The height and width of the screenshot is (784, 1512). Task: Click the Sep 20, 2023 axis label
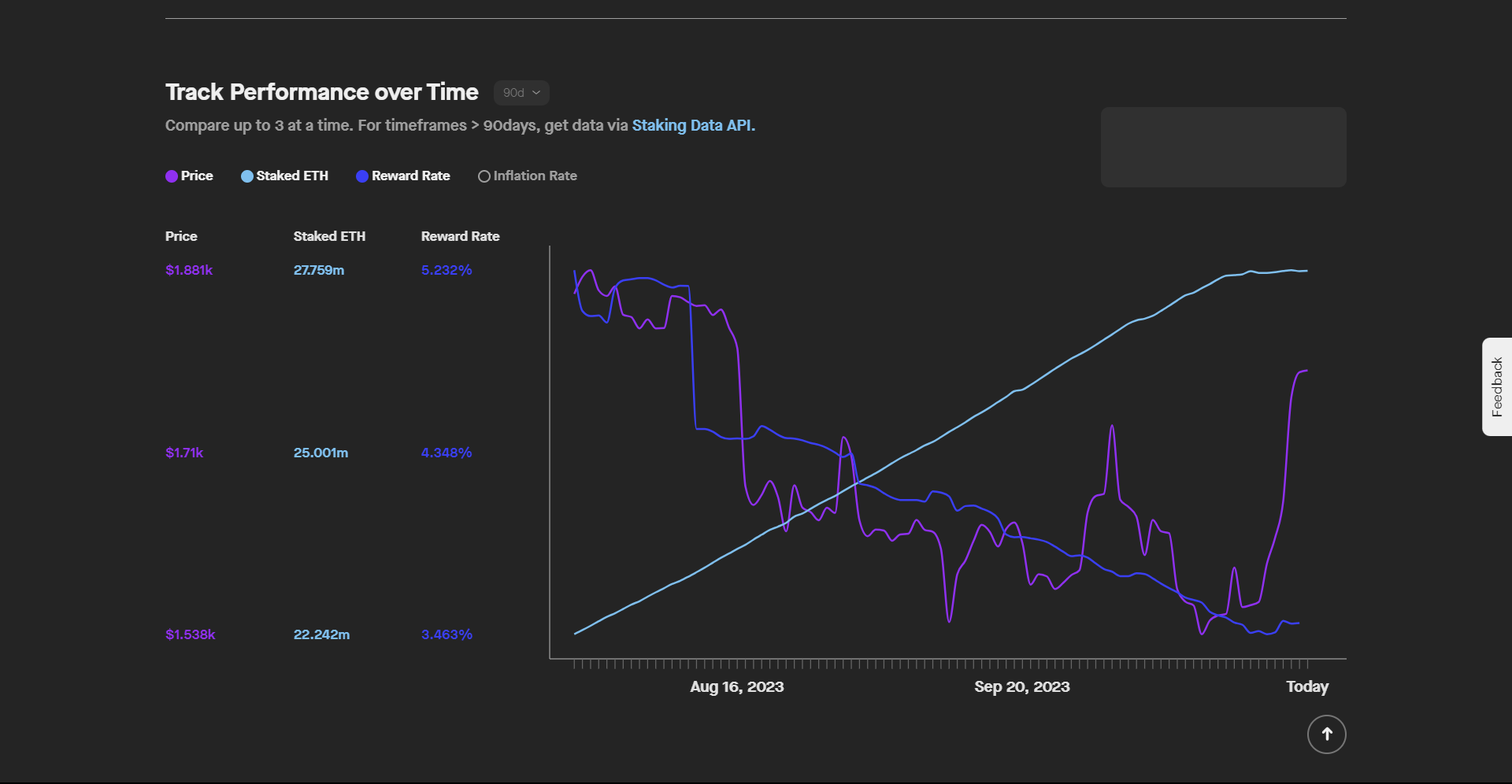(x=1022, y=686)
